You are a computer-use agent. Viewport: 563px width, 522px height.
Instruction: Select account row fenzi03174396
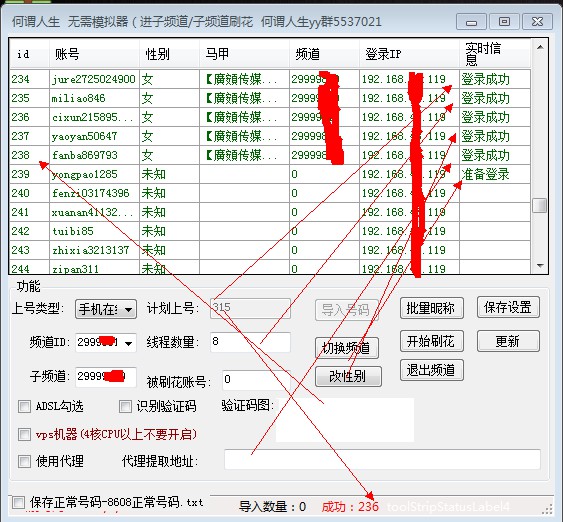[x=270, y=193]
